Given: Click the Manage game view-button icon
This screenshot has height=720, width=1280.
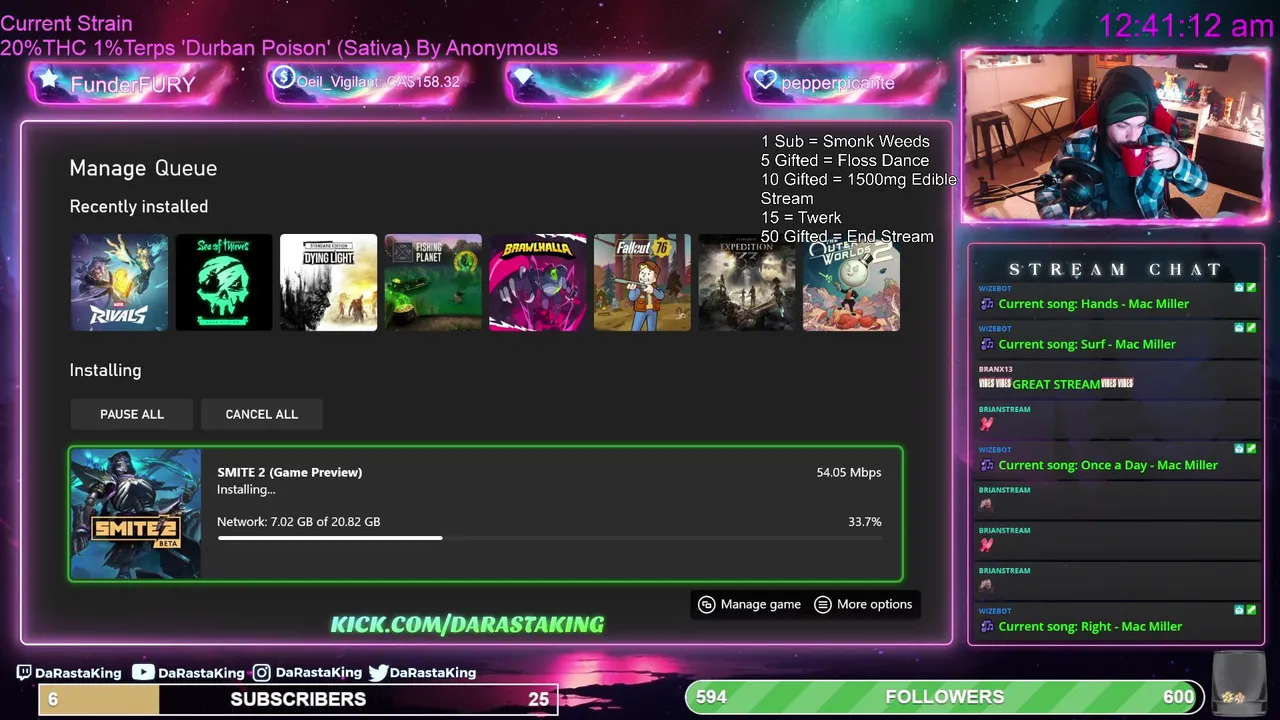Looking at the screenshot, I should click(x=707, y=604).
